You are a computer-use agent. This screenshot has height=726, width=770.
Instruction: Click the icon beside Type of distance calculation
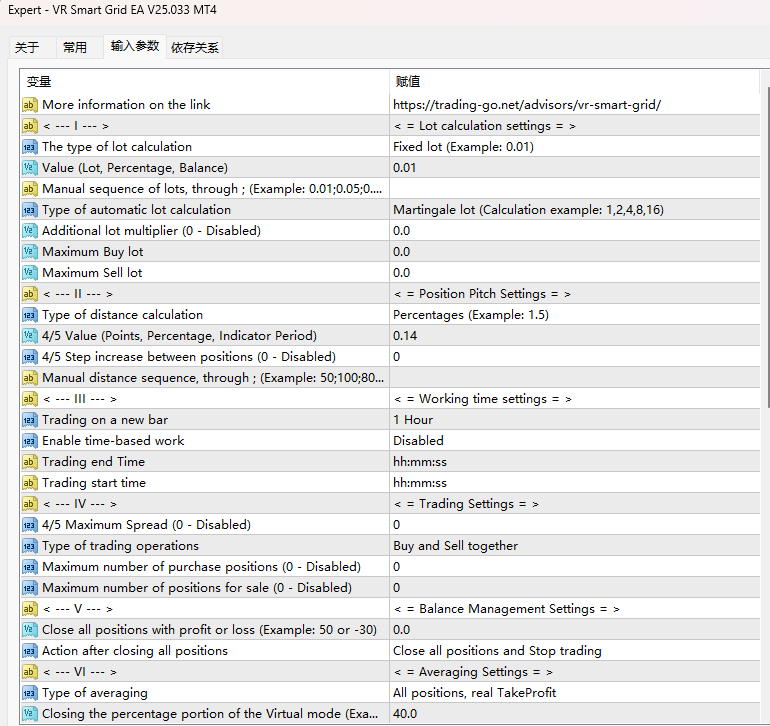29,315
